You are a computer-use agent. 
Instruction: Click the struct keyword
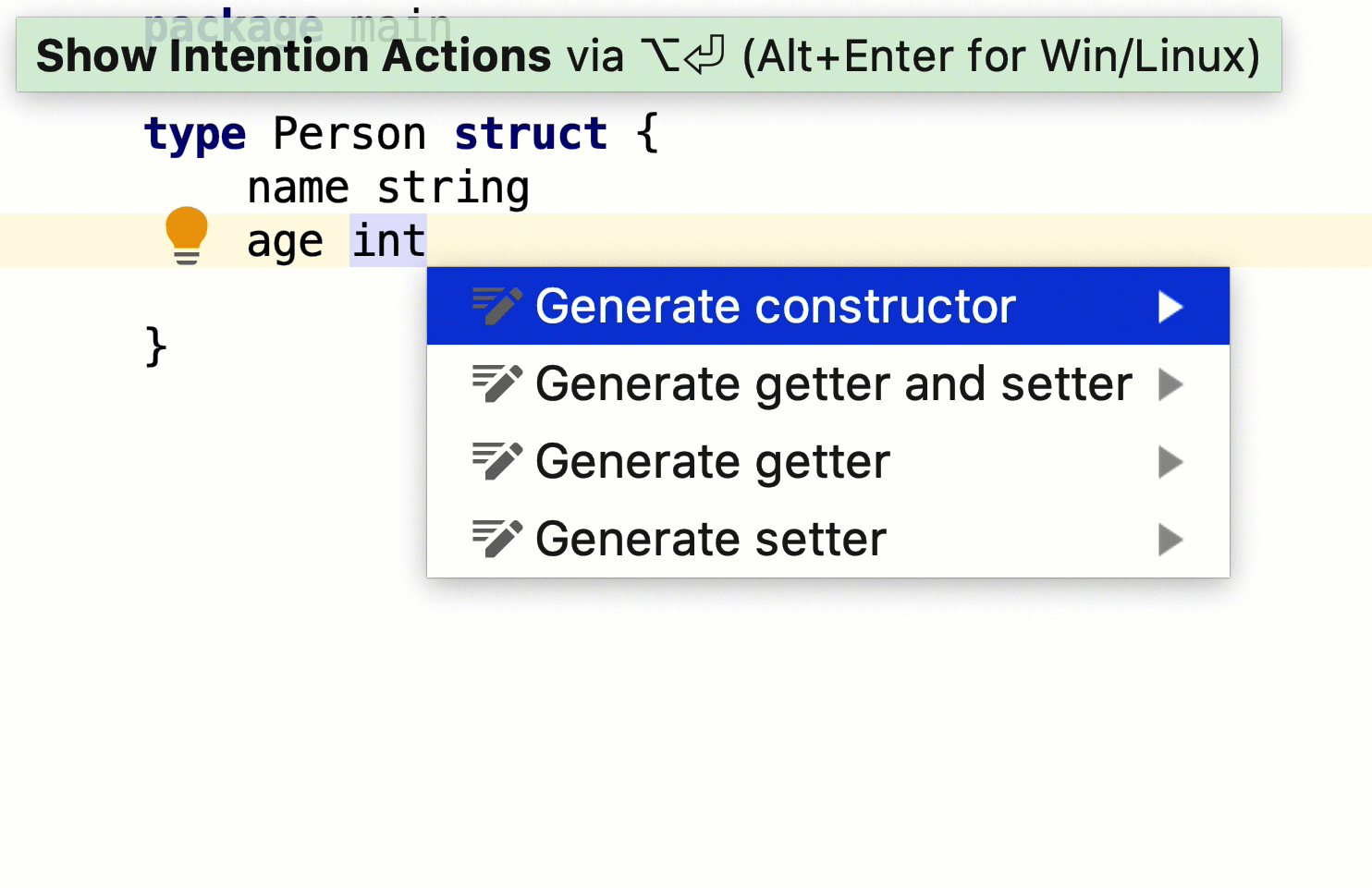pos(531,134)
